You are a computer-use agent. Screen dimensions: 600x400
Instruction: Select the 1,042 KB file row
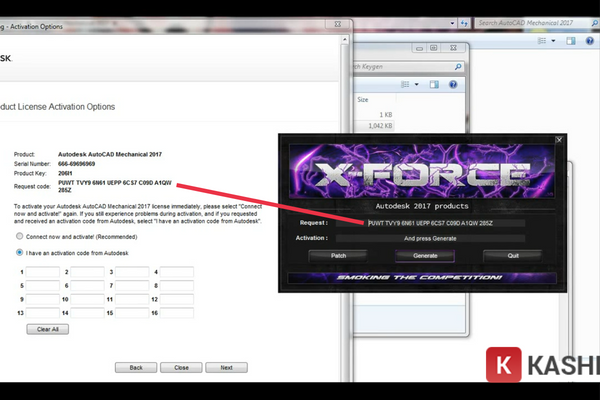click(x=375, y=126)
